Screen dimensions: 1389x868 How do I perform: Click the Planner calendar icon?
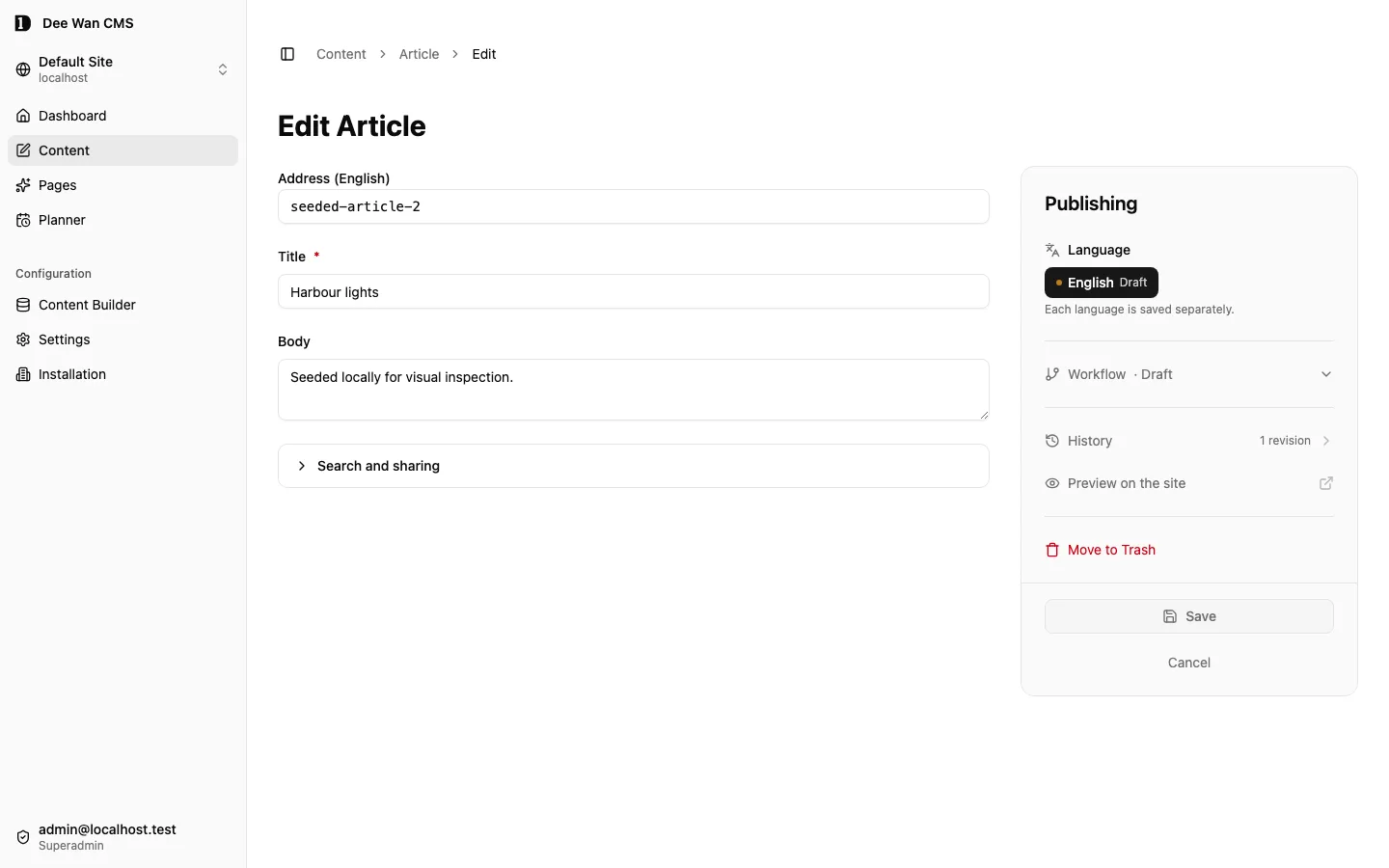pyautogui.click(x=23, y=220)
